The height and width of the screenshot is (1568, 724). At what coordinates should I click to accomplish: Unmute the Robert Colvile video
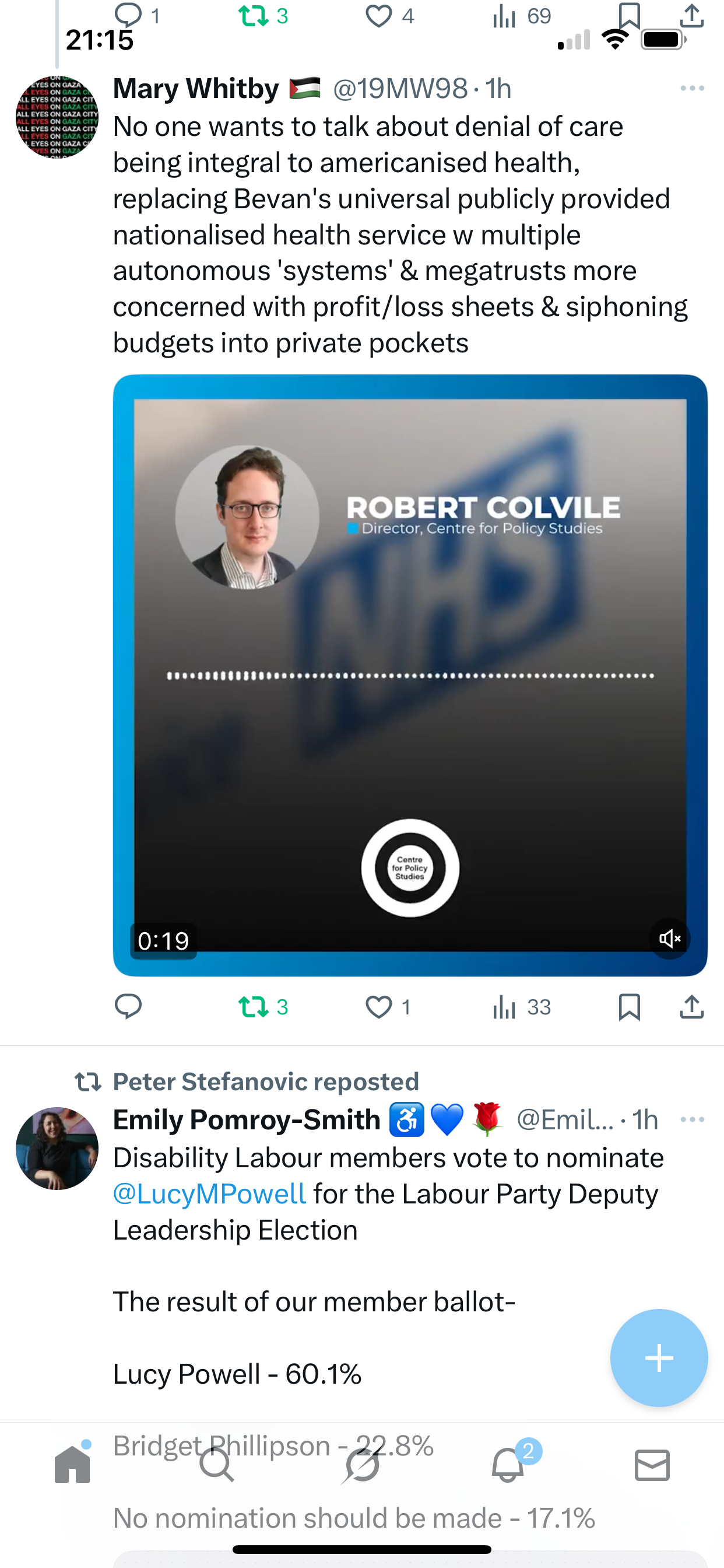tap(670, 938)
